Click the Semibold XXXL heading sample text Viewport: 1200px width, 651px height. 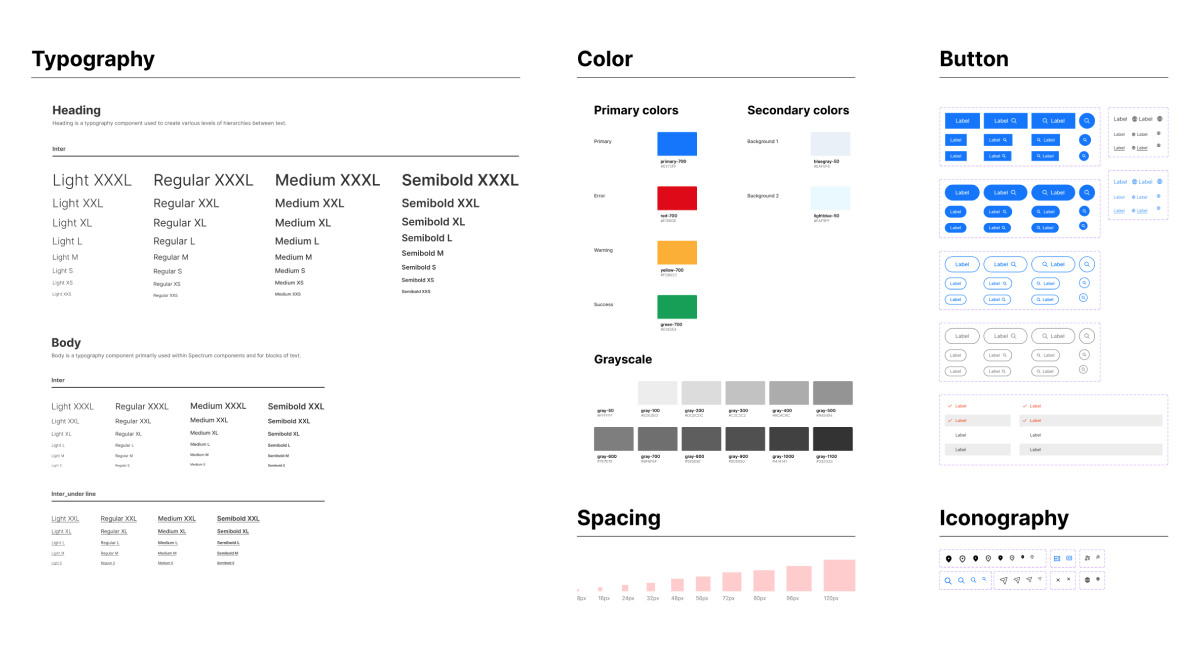460,181
